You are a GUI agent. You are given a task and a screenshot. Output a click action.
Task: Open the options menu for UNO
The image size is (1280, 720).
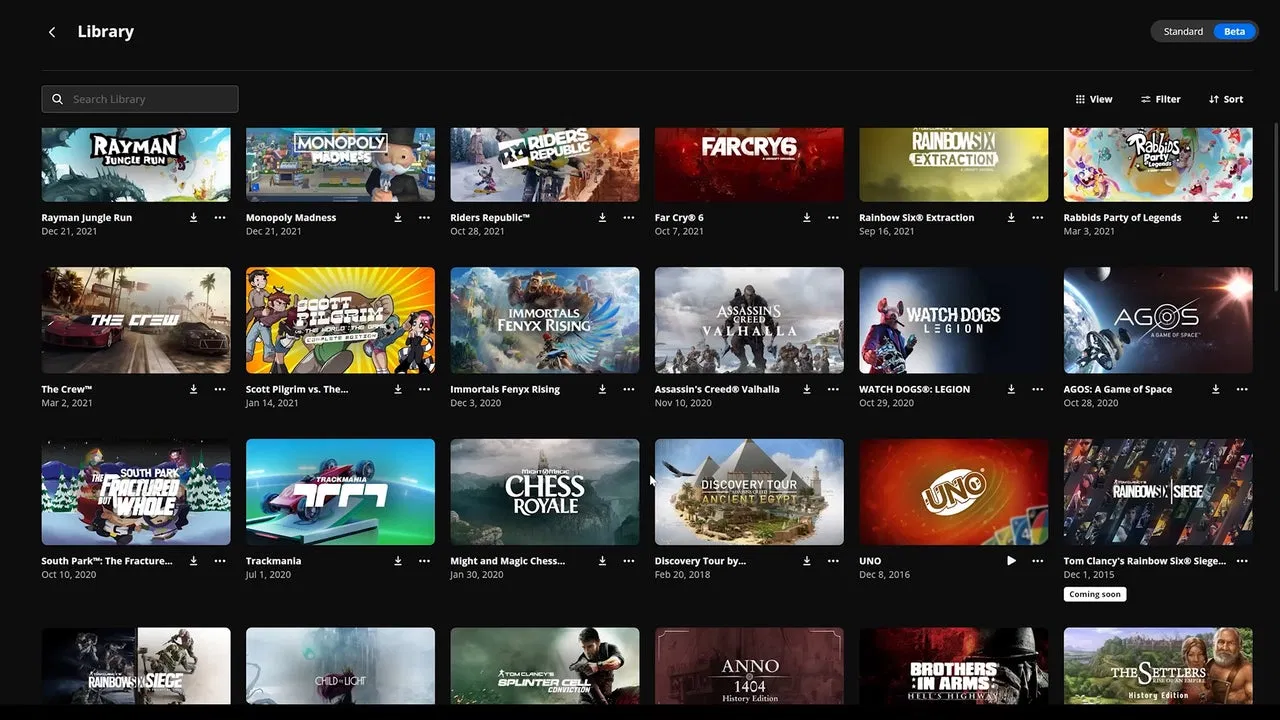1038,561
